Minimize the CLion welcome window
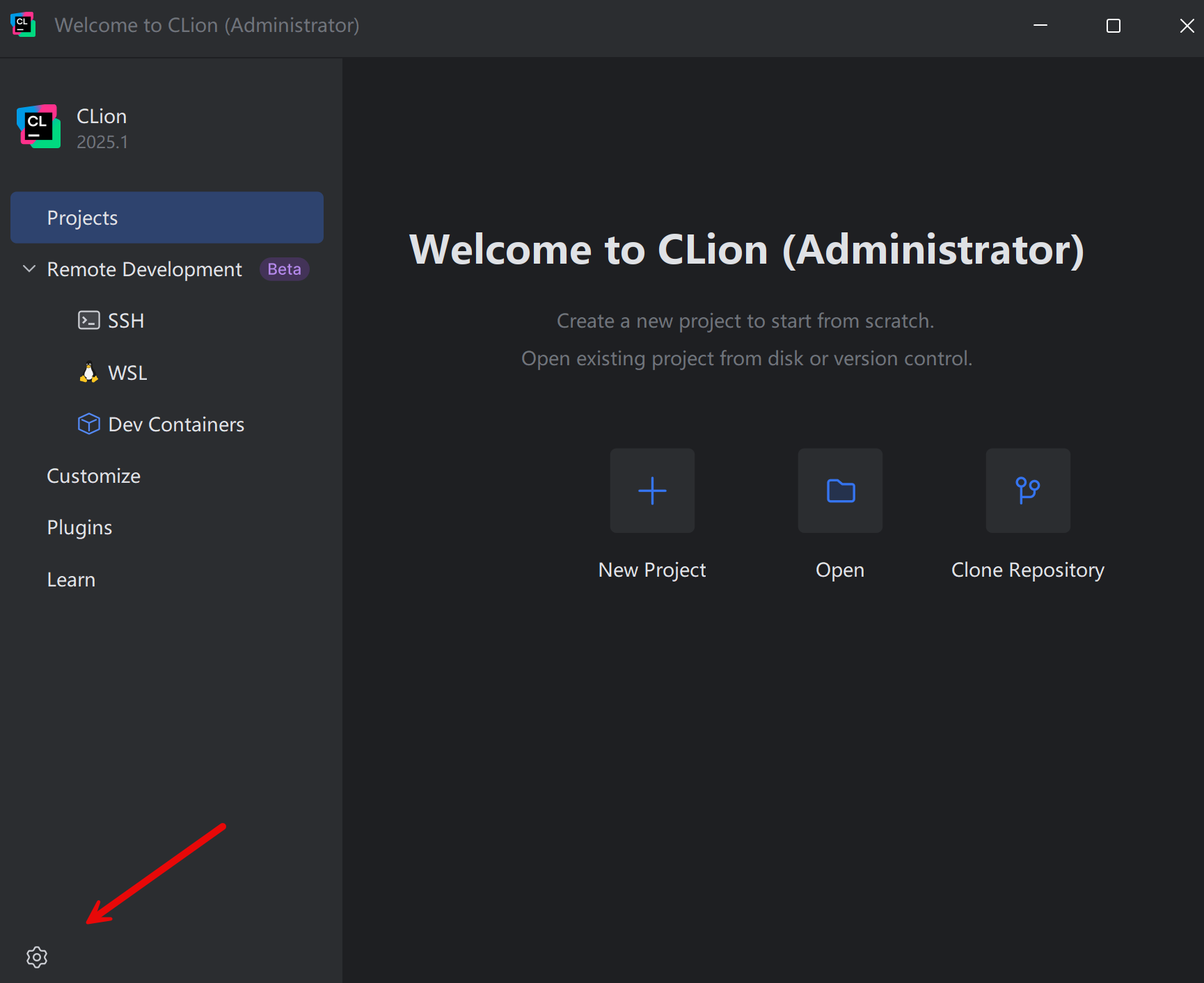The width and height of the screenshot is (1204, 983). pos(1040,26)
